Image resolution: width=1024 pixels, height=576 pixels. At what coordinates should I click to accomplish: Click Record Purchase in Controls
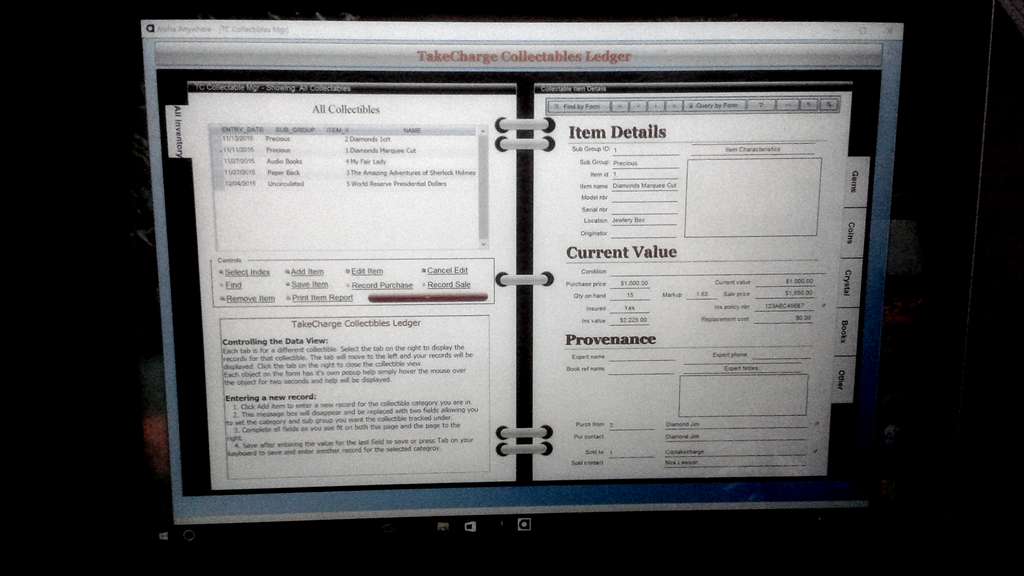pyautogui.click(x=382, y=285)
